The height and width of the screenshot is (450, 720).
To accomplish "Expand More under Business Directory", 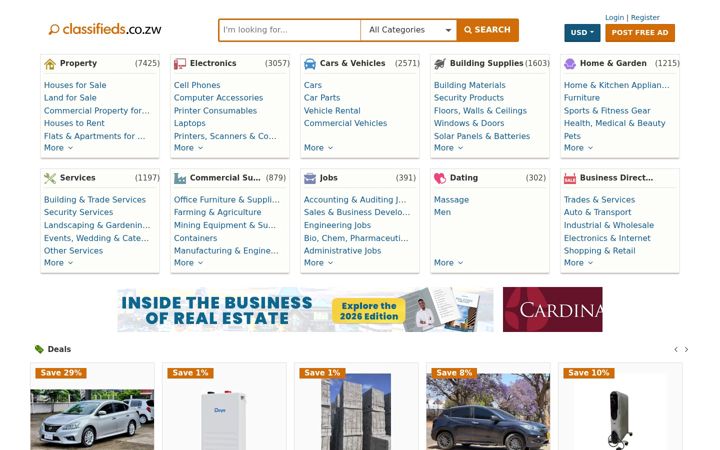I will [578, 263].
